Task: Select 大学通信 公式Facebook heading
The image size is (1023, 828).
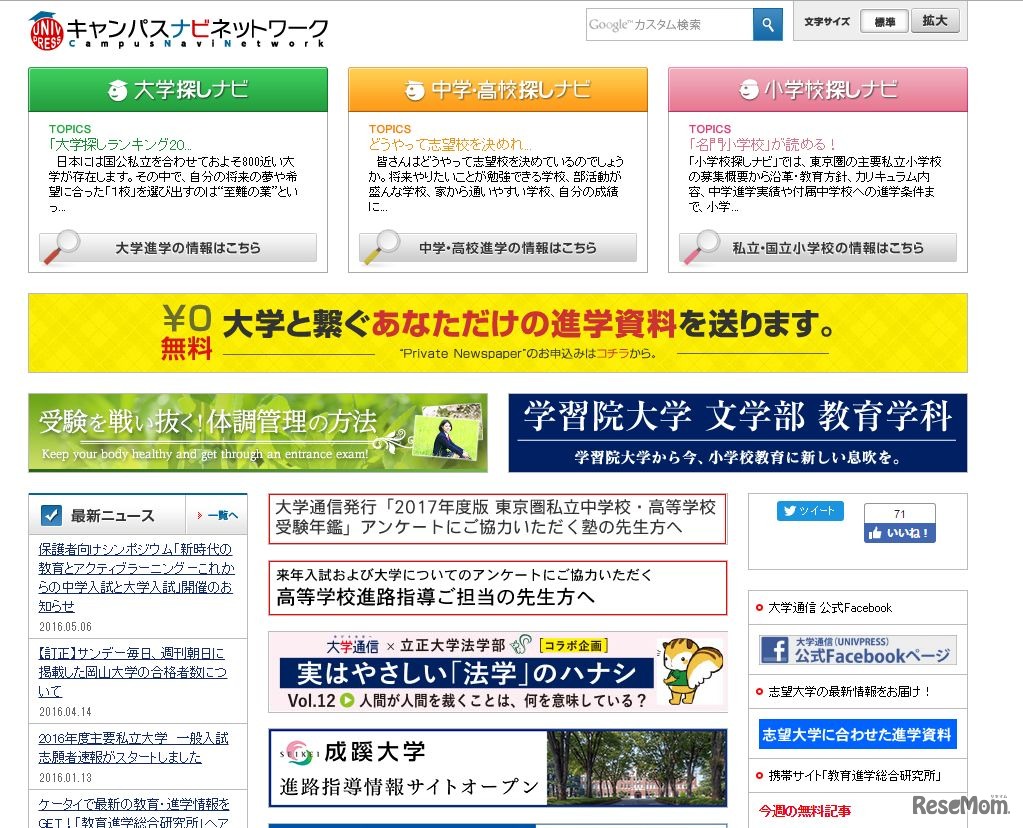Action: click(830, 608)
